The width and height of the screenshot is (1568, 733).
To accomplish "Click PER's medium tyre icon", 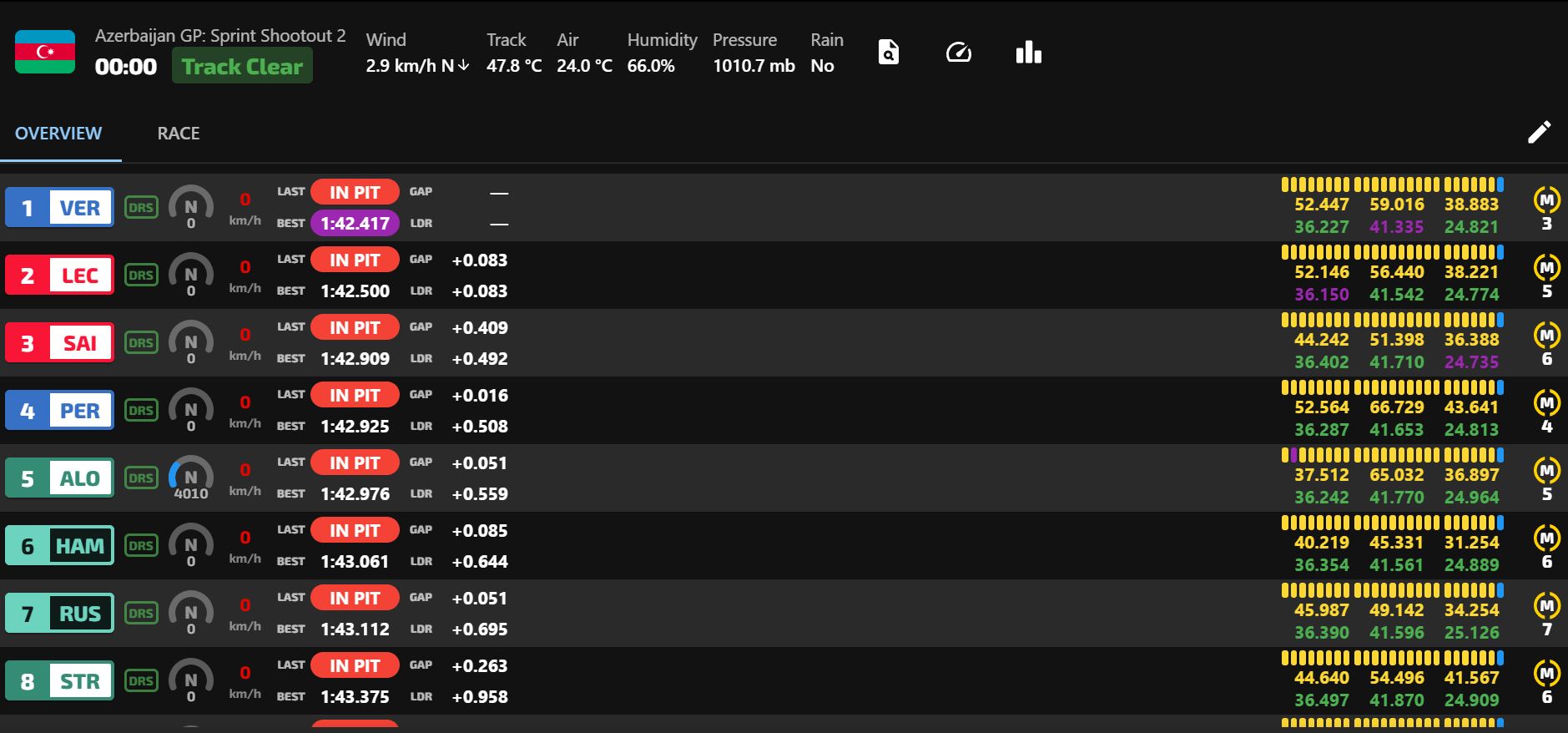I will [1547, 402].
